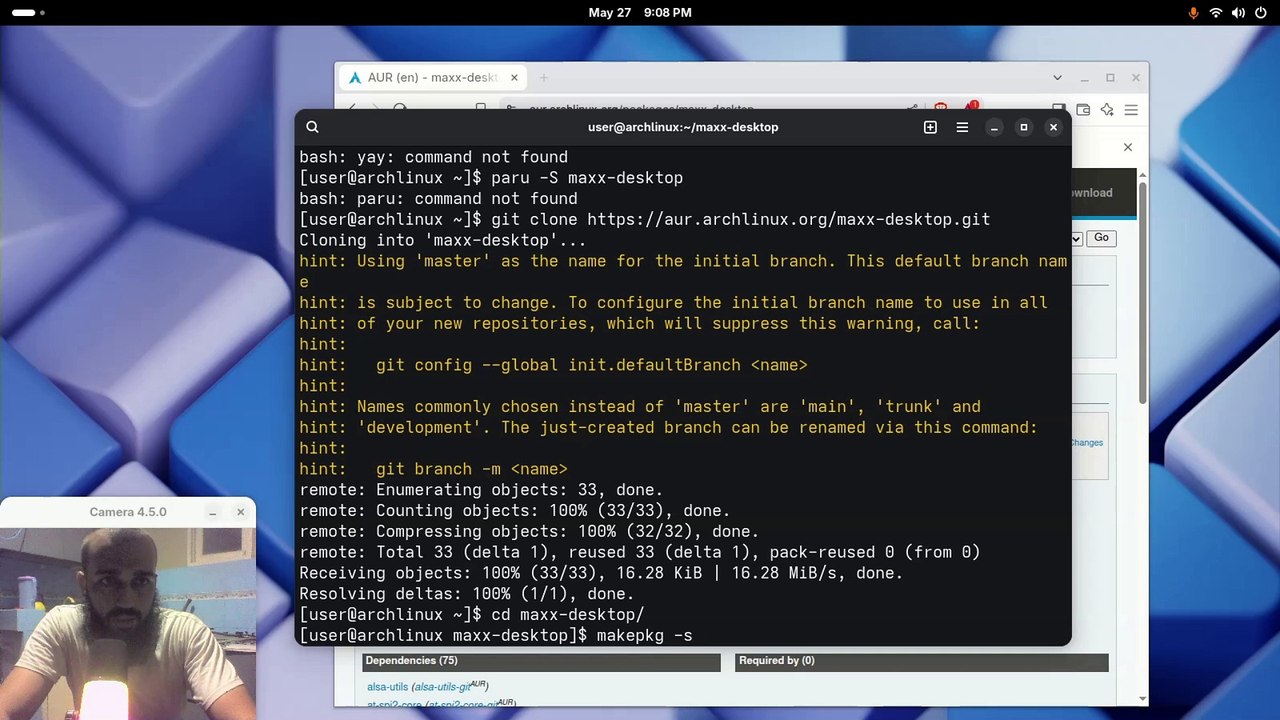
Task: Add a new browser tab
Action: click(544, 77)
